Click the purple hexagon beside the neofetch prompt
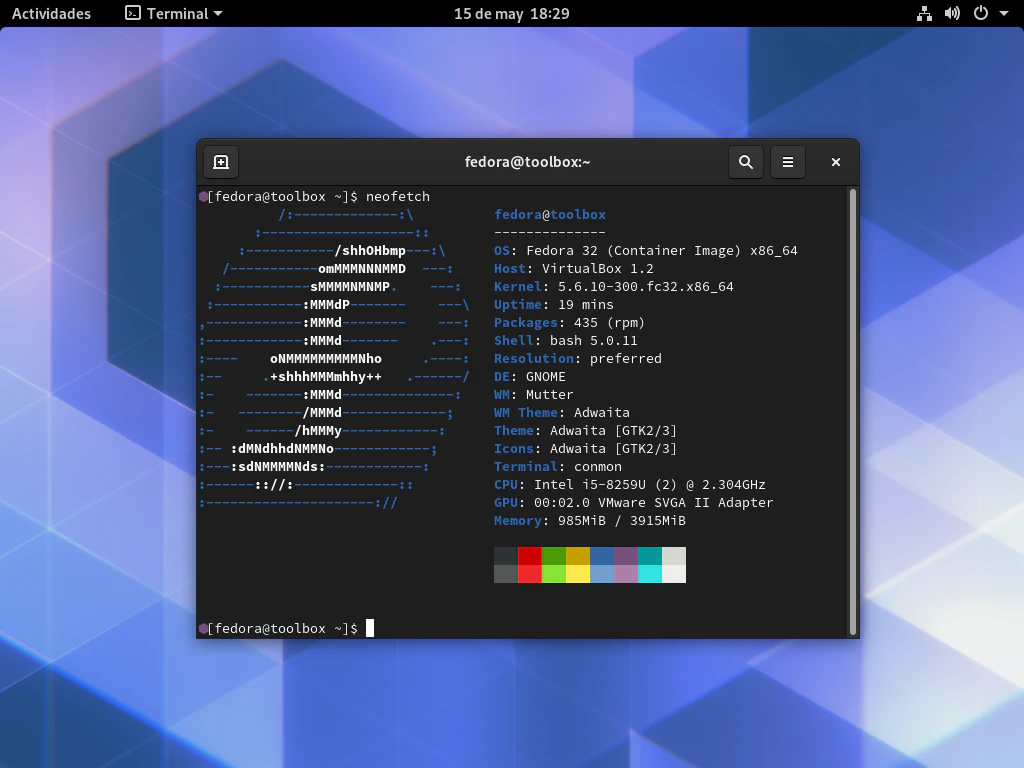Image resolution: width=1024 pixels, height=768 pixels. point(203,197)
